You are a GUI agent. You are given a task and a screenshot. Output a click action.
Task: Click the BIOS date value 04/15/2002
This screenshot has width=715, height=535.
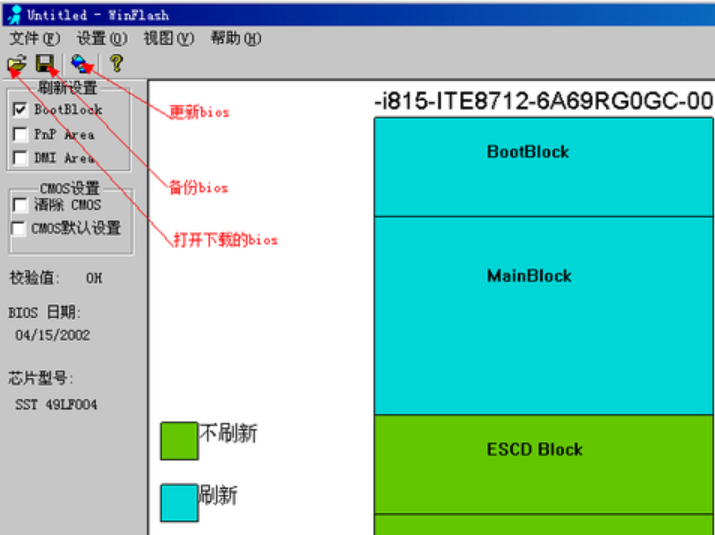tap(53, 335)
